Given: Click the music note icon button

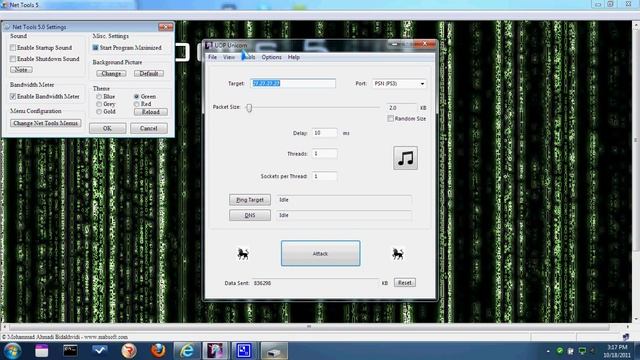Looking at the screenshot, I should tap(405, 158).
